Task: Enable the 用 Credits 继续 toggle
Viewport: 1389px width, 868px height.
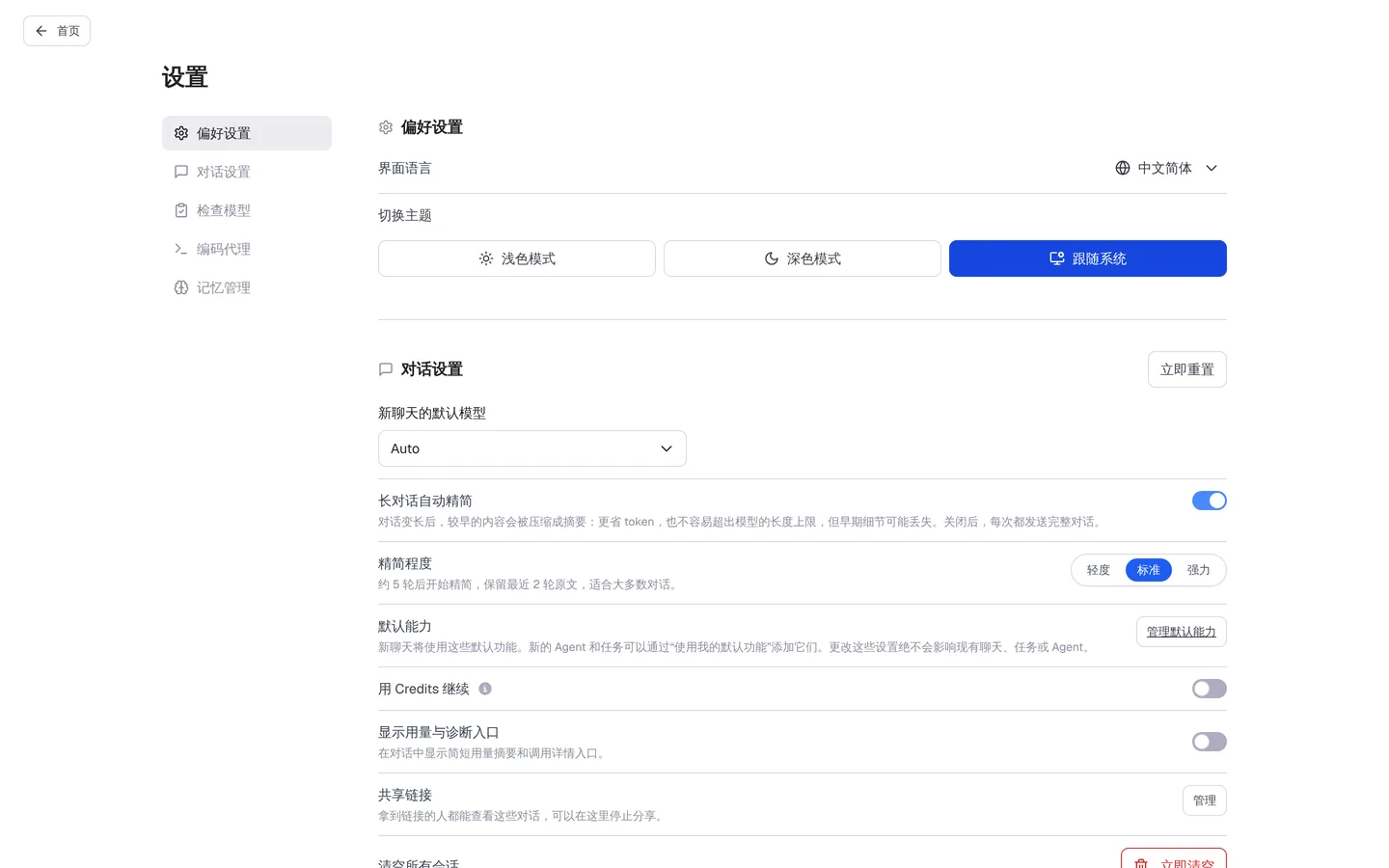Action: tap(1210, 689)
